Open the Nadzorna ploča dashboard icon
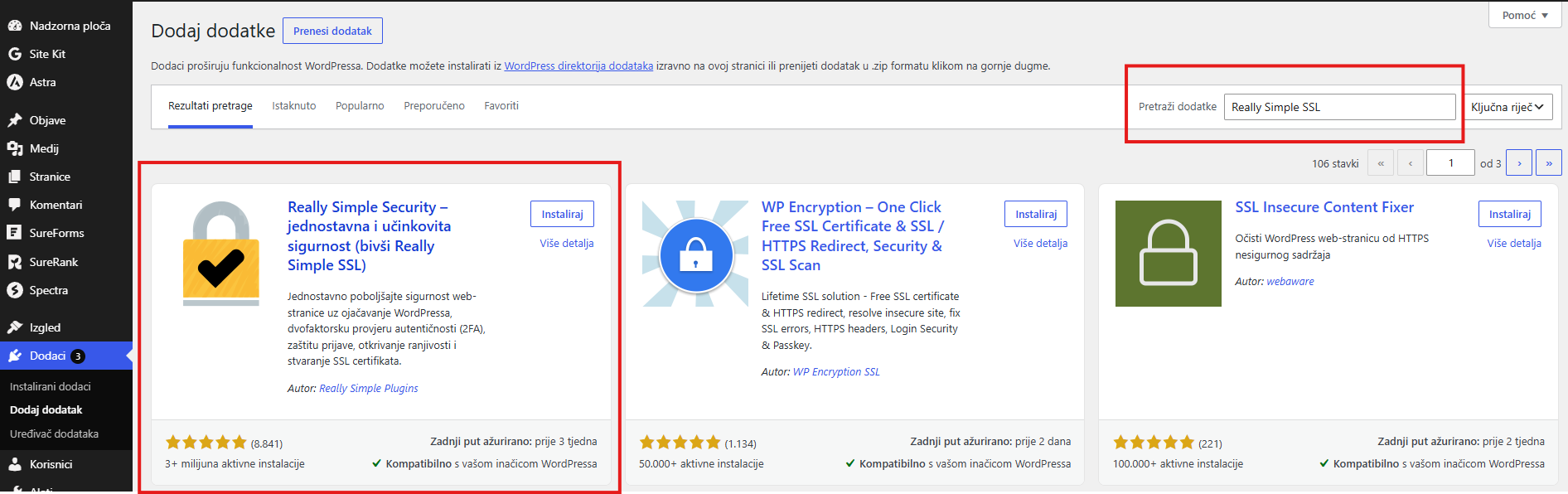The width and height of the screenshot is (1568, 494). click(15, 26)
